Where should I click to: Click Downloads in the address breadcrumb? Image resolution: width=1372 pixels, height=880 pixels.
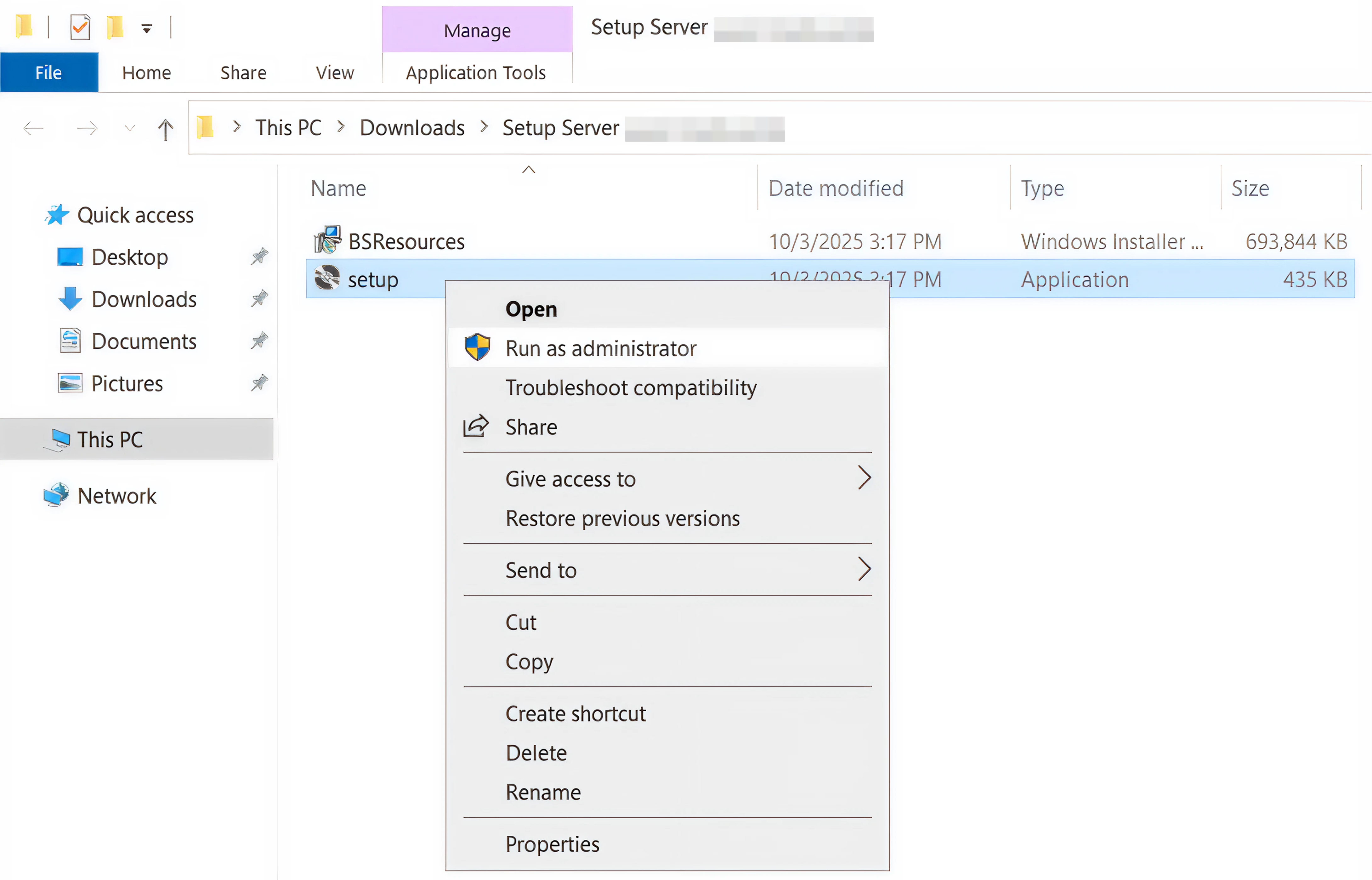pyautogui.click(x=412, y=127)
